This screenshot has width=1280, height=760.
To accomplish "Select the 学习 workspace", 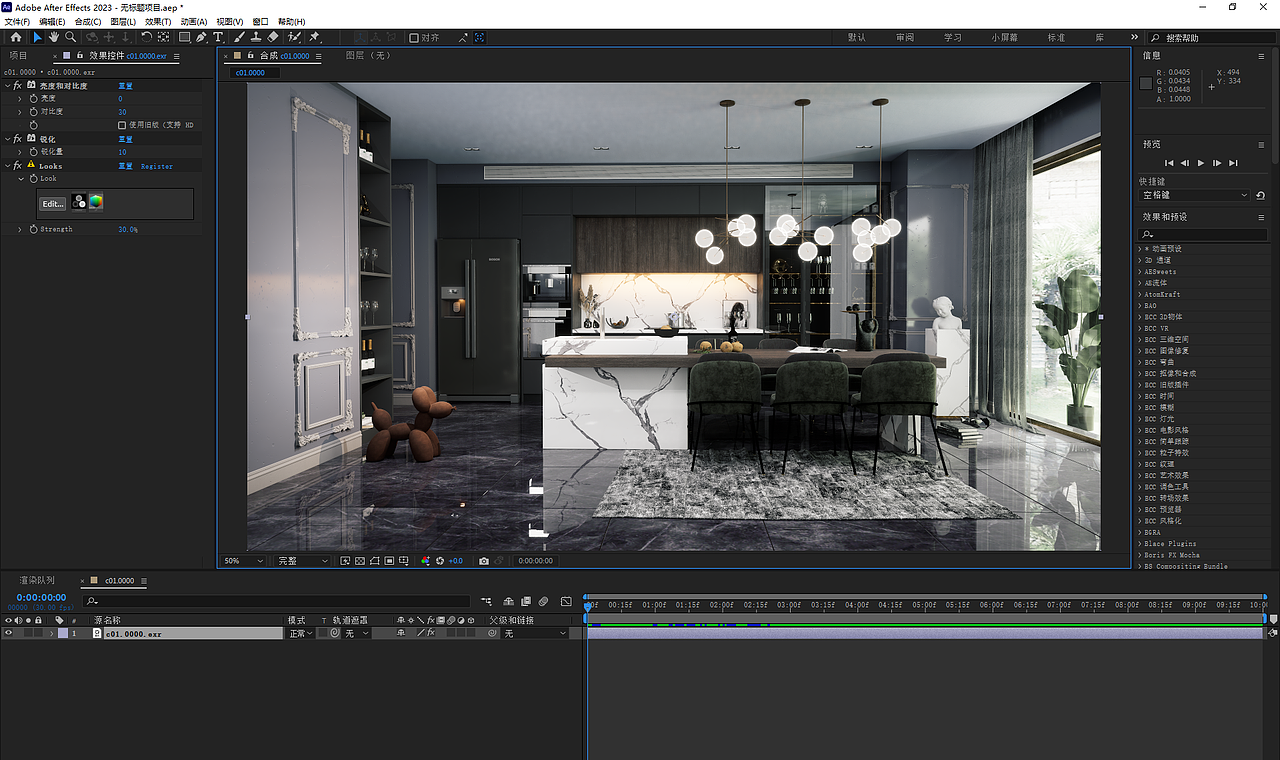I will coord(952,37).
